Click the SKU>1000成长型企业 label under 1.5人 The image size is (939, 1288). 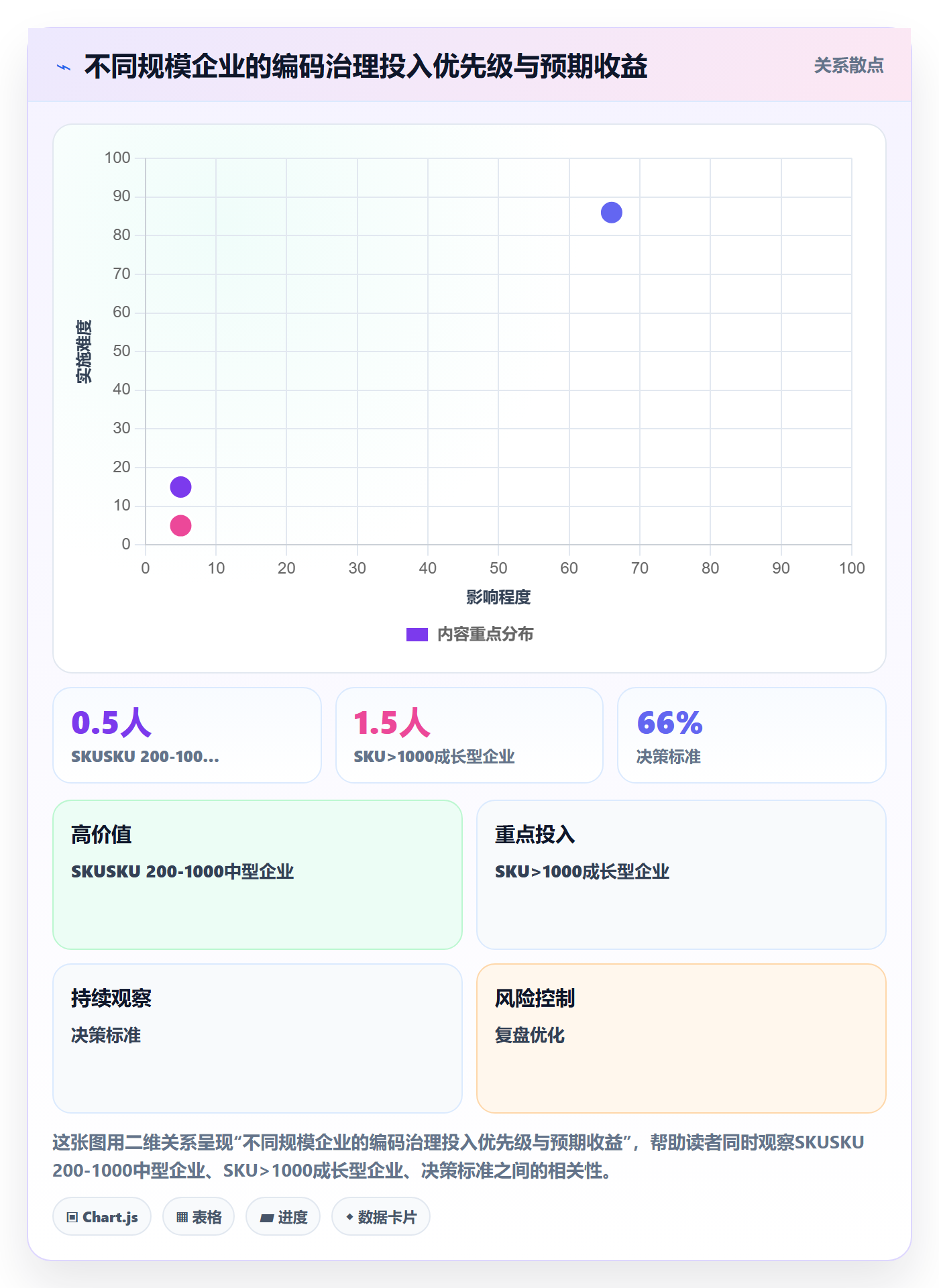434,757
